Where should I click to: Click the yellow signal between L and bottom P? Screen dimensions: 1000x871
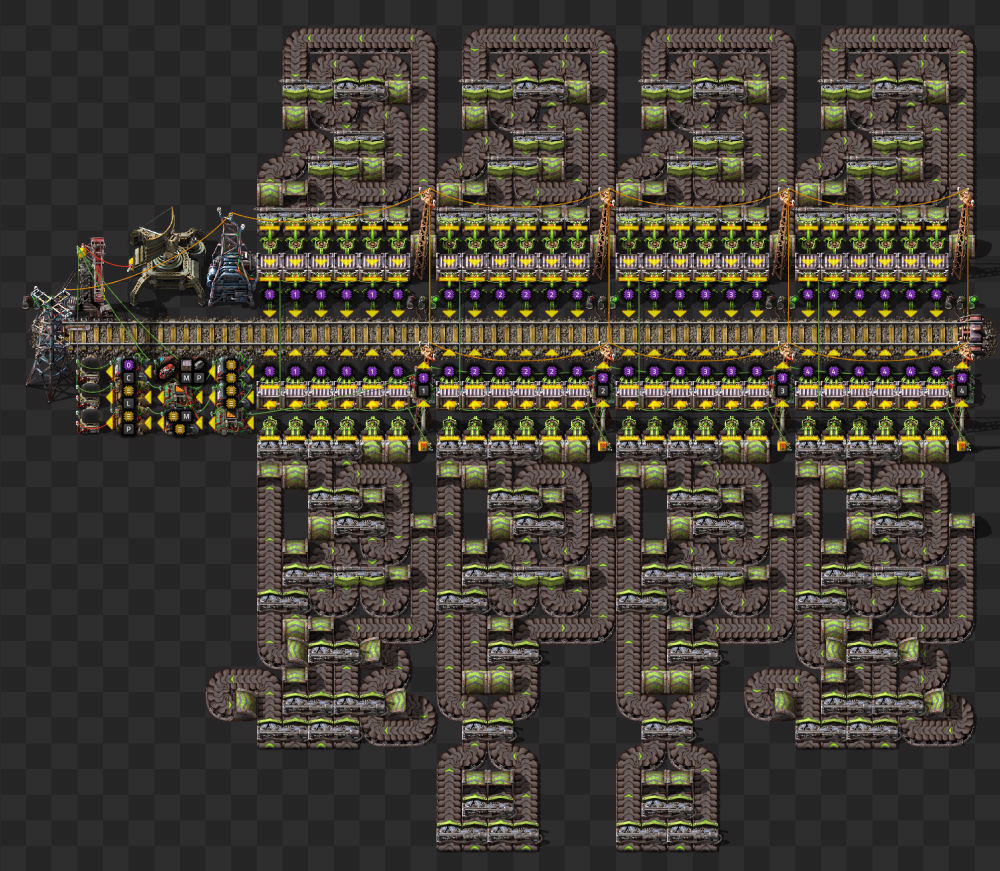pyautogui.click(x=129, y=416)
